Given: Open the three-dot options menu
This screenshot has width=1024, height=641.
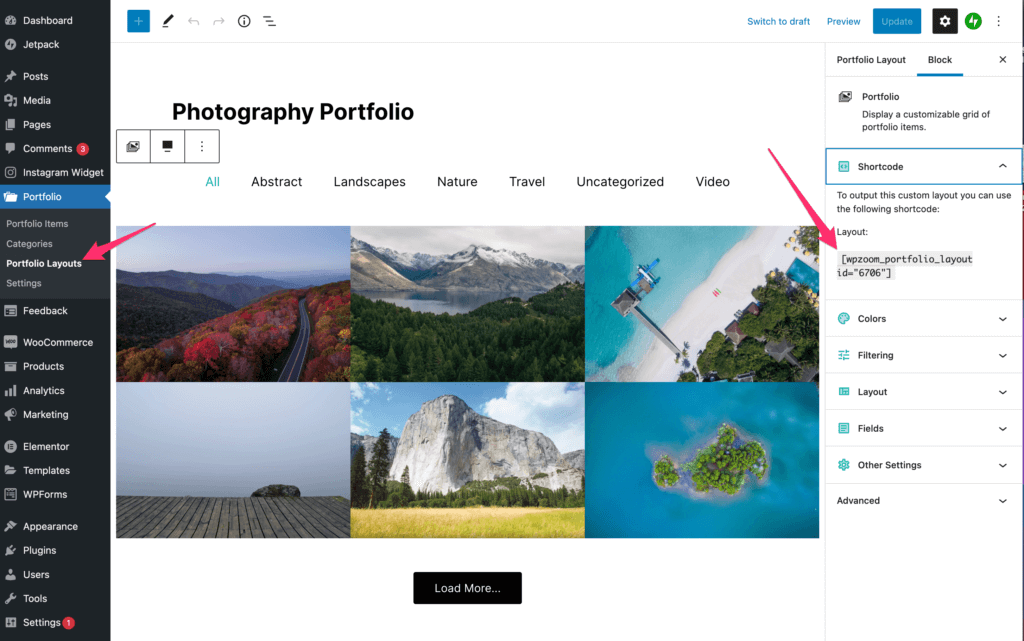Looking at the screenshot, I should 999,22.
